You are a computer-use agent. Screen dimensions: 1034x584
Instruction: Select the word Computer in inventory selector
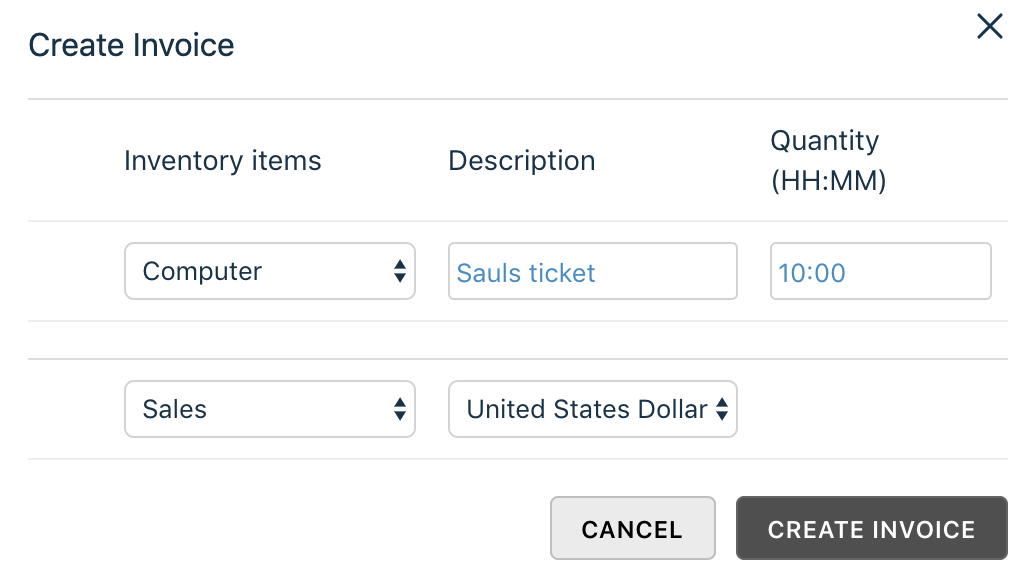[x=202, y=272]
